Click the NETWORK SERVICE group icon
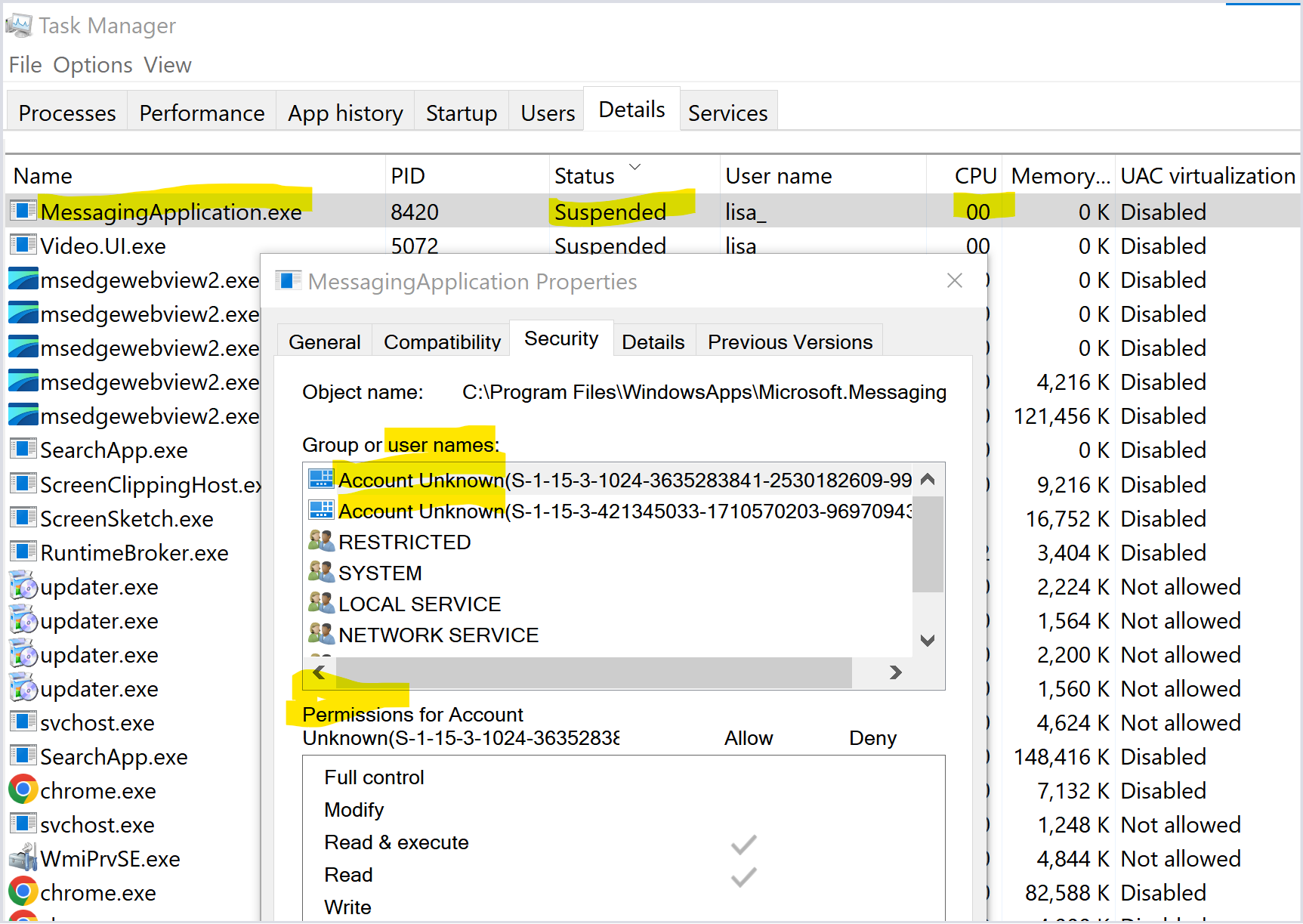 (321, 634)
